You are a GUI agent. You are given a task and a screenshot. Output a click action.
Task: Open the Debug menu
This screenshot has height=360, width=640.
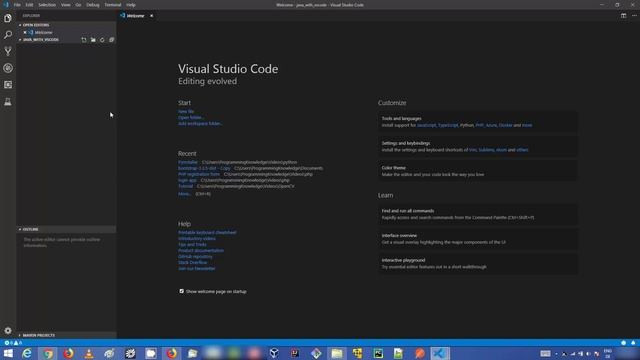coord(93,5)
